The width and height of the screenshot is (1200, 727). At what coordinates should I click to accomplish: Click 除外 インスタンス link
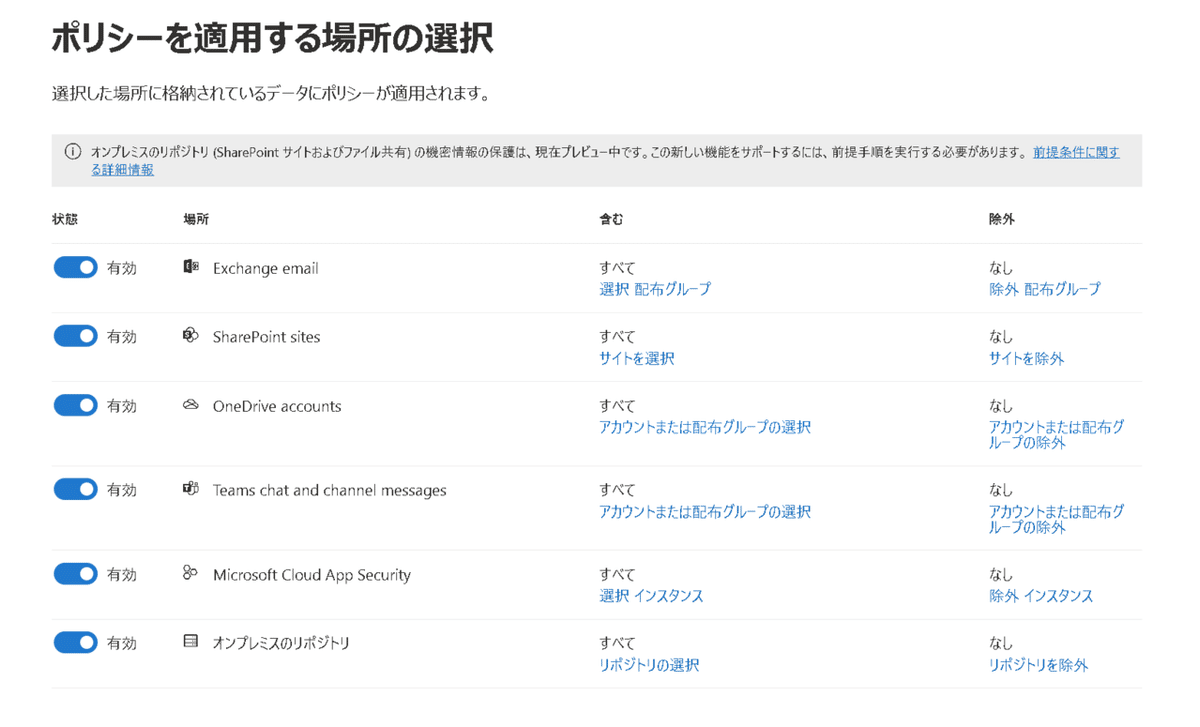click(x=1041, y=595)
